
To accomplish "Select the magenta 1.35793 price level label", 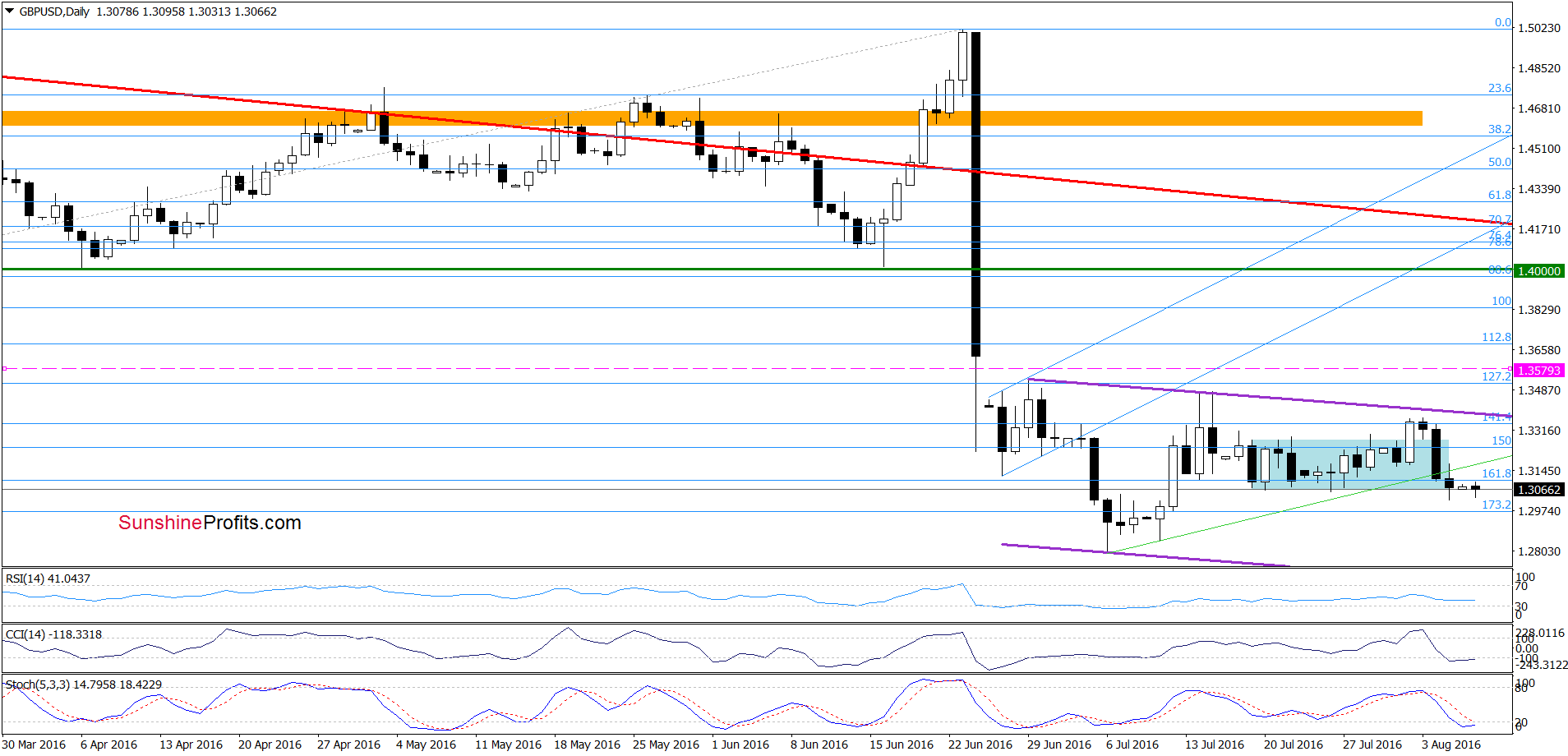I will (x=1539, y=371).
